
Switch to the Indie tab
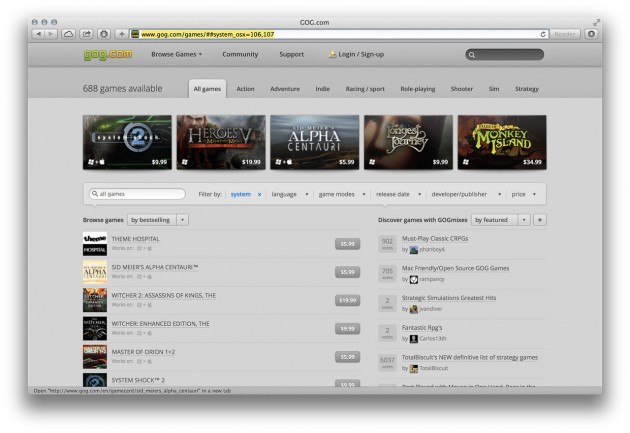coord(323,89)
